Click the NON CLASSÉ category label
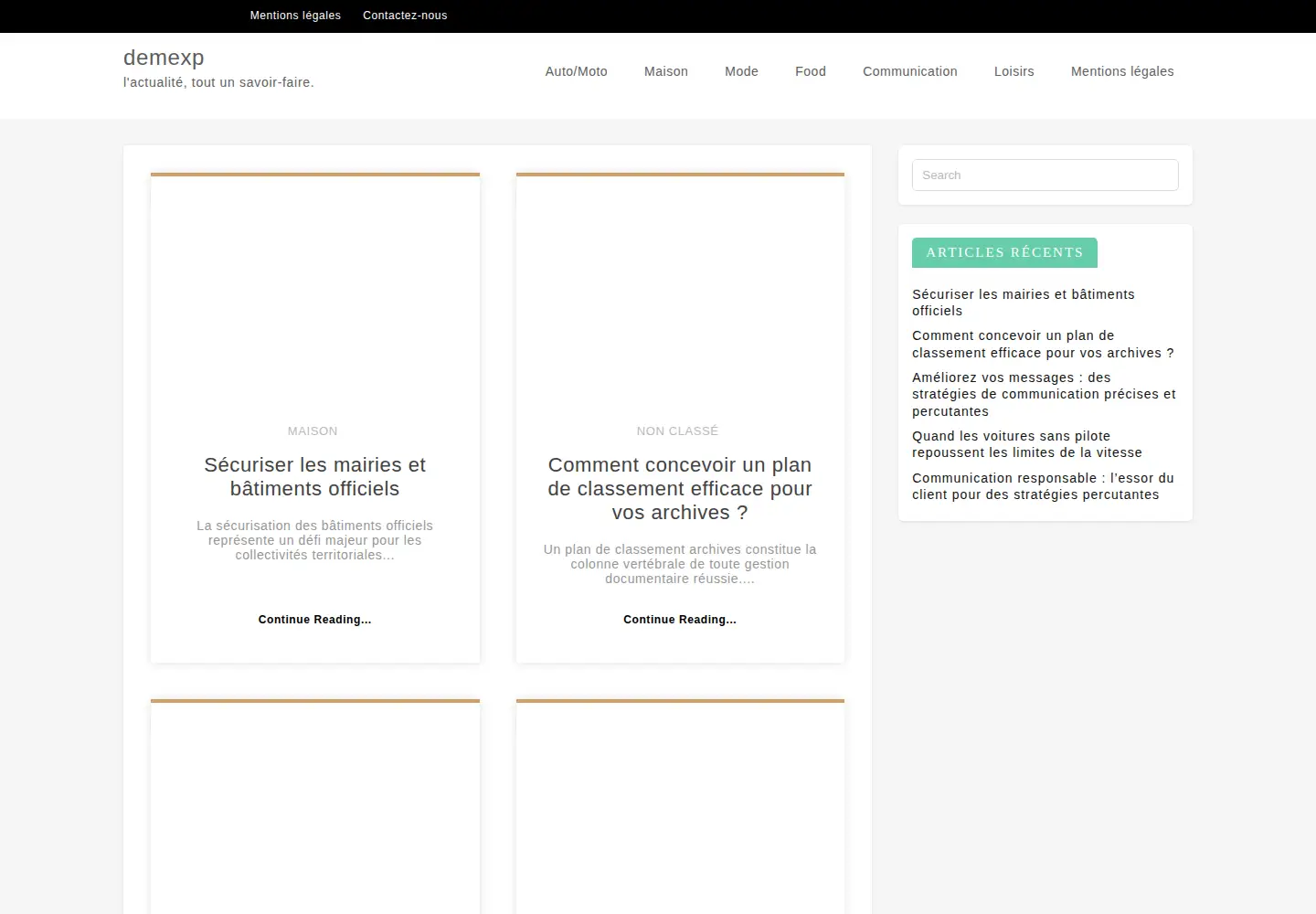 677,431
